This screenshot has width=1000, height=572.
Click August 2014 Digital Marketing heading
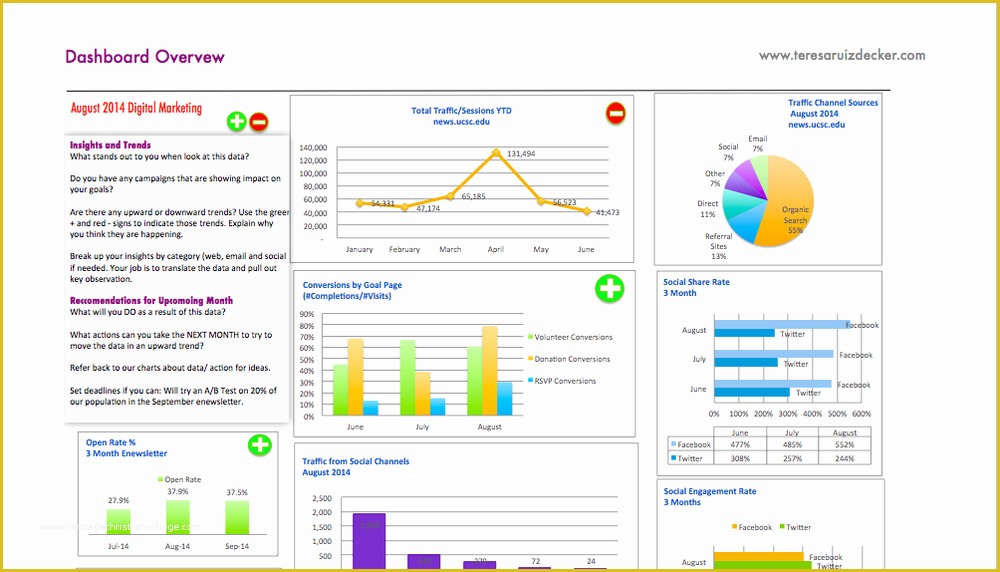click(x=136, y=108)
